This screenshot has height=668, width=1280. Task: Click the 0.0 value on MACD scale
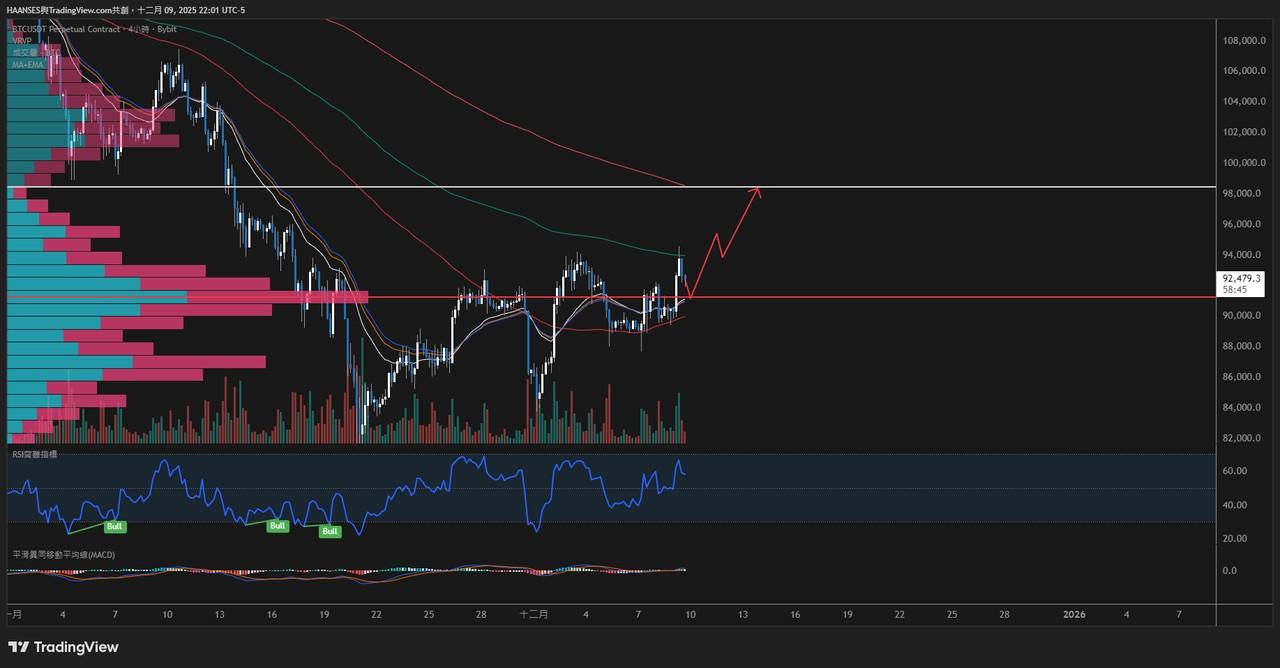click(x=1229, y=571)
